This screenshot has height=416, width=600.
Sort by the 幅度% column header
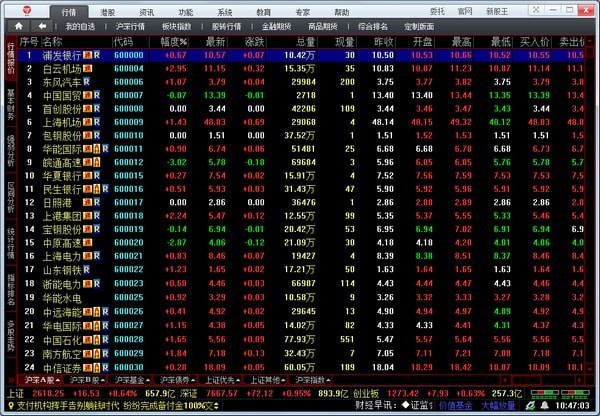click(x=174, y=41)
